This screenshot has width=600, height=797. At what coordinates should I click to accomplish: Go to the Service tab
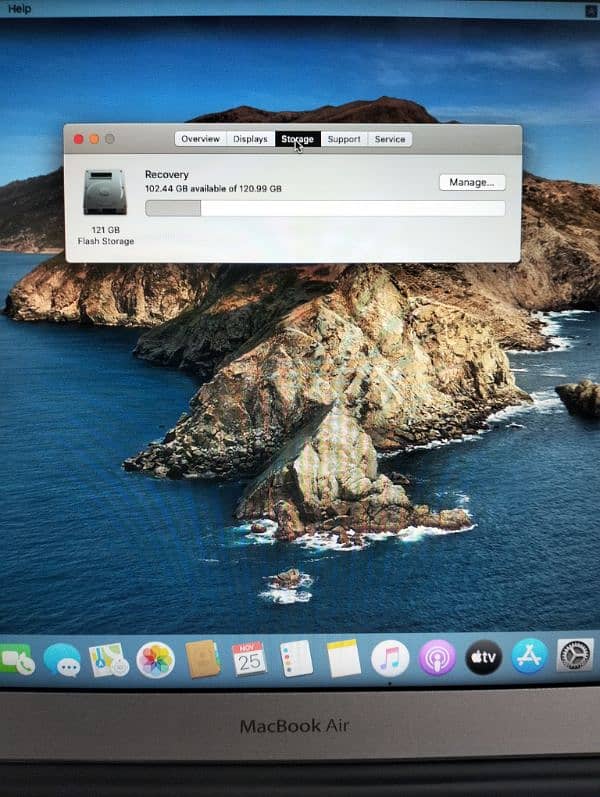tap(390, 139)
